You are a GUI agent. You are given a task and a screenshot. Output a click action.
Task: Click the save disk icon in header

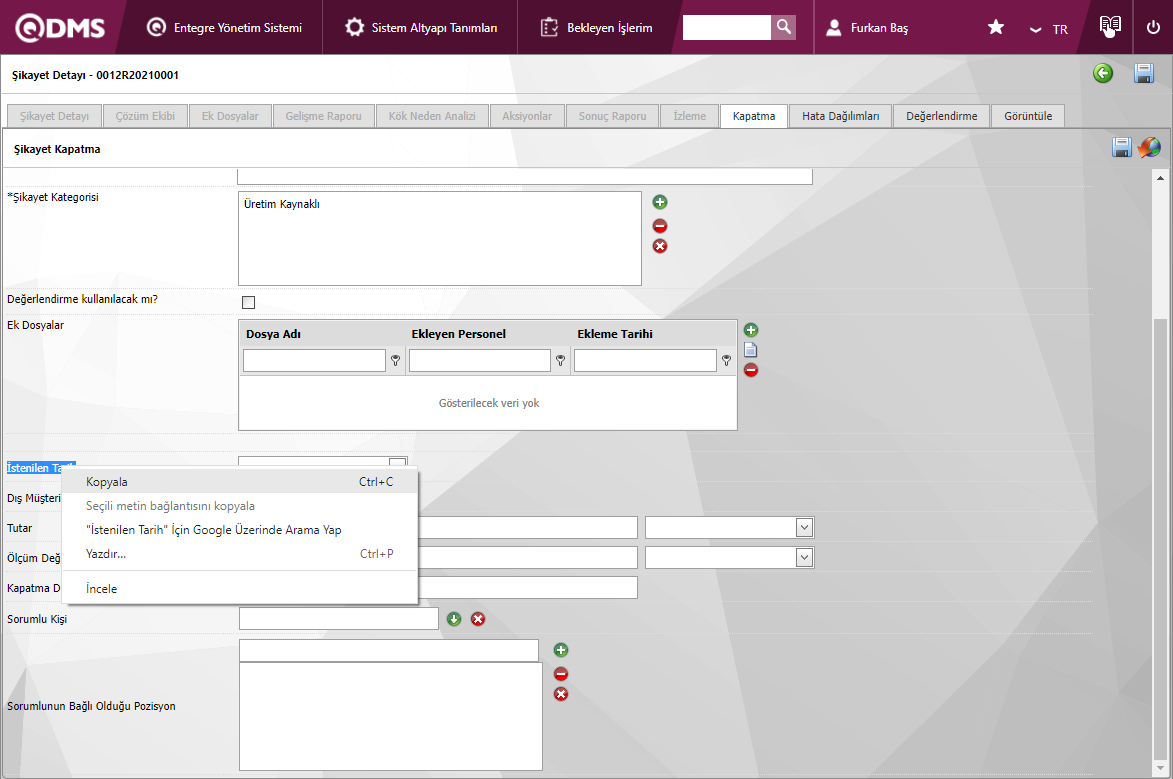pos(1144,73)
